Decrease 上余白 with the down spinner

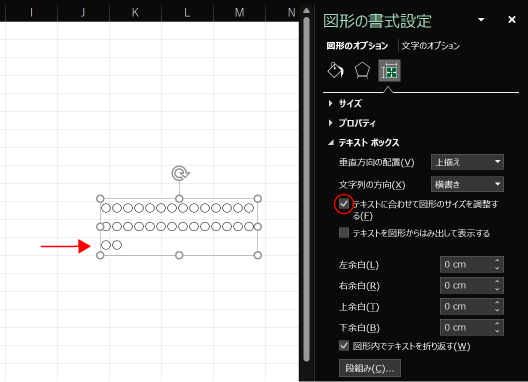[497, 310]
